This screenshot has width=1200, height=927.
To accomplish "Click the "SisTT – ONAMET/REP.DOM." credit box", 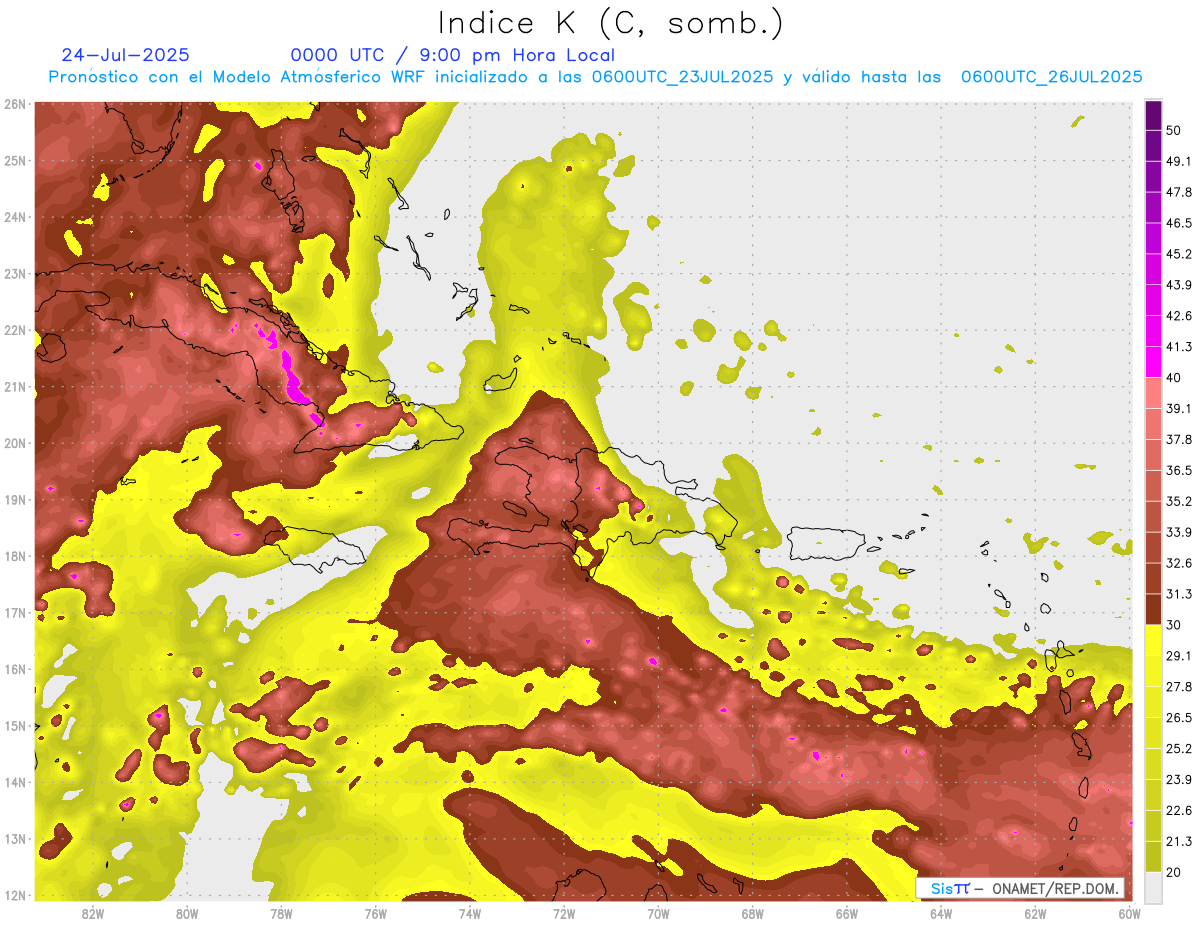I will [x=1020, y=888].
